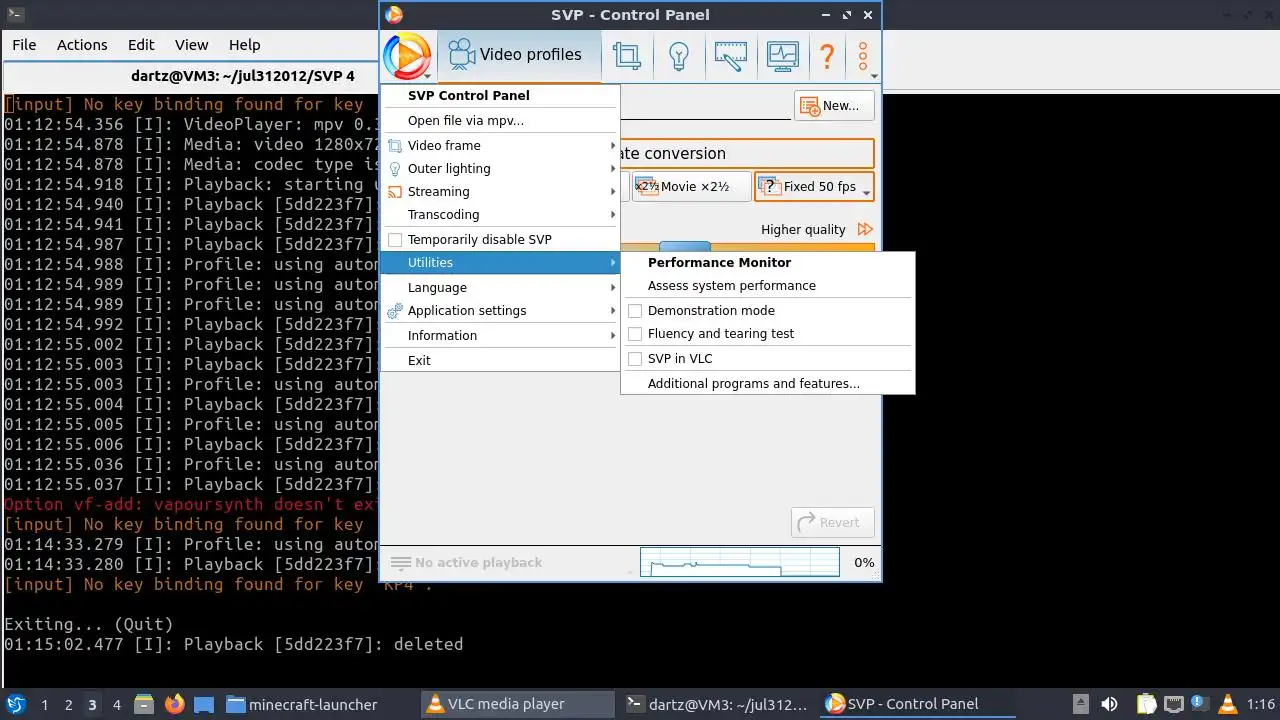Open the SVP main menu logo button
Image resolution: width=1280 pixels, height=720 pixels.
coord(408,55)
